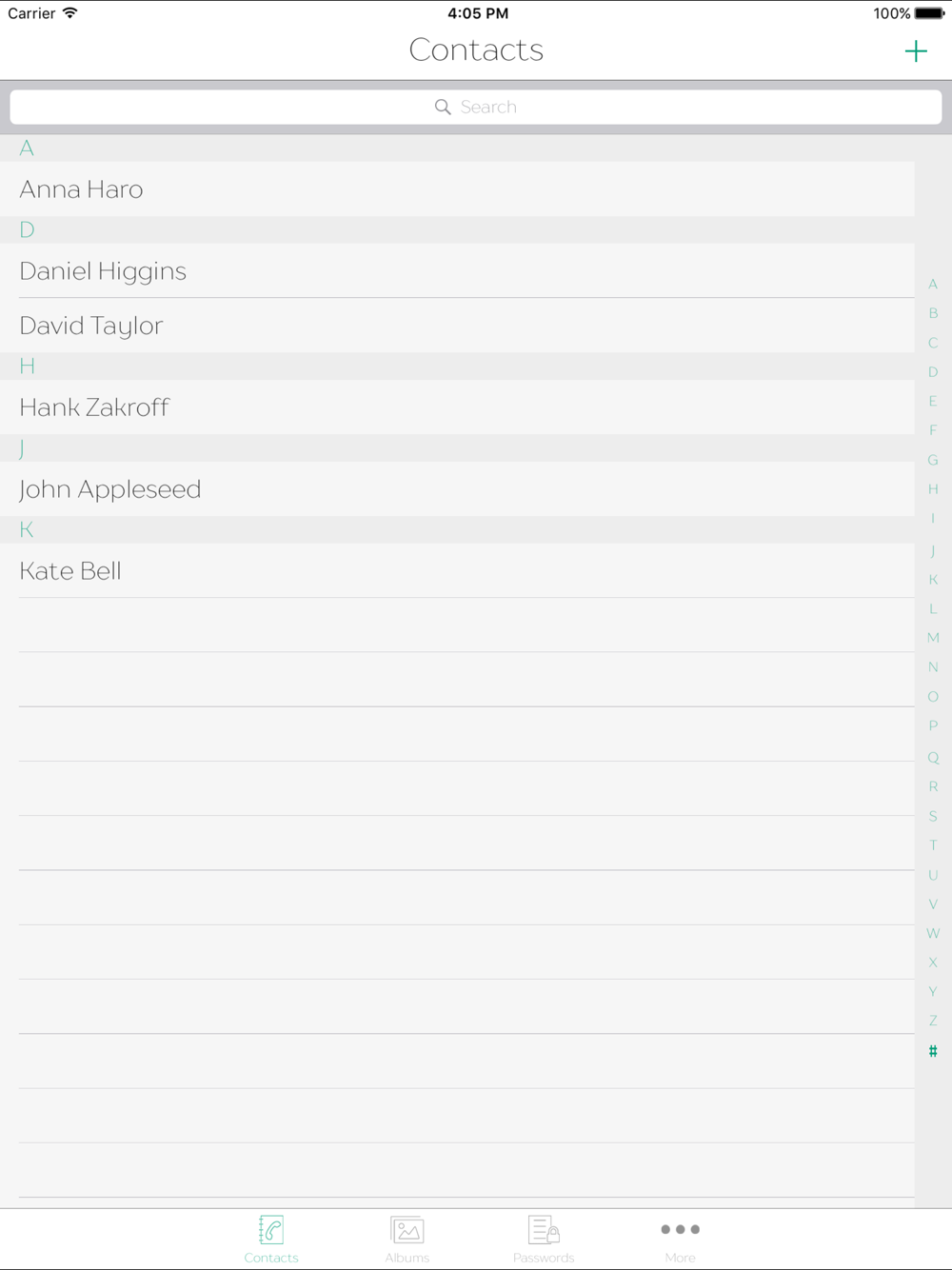Jump to letter K in index
The image size is (952, 1270).
(x=933, y=580)
